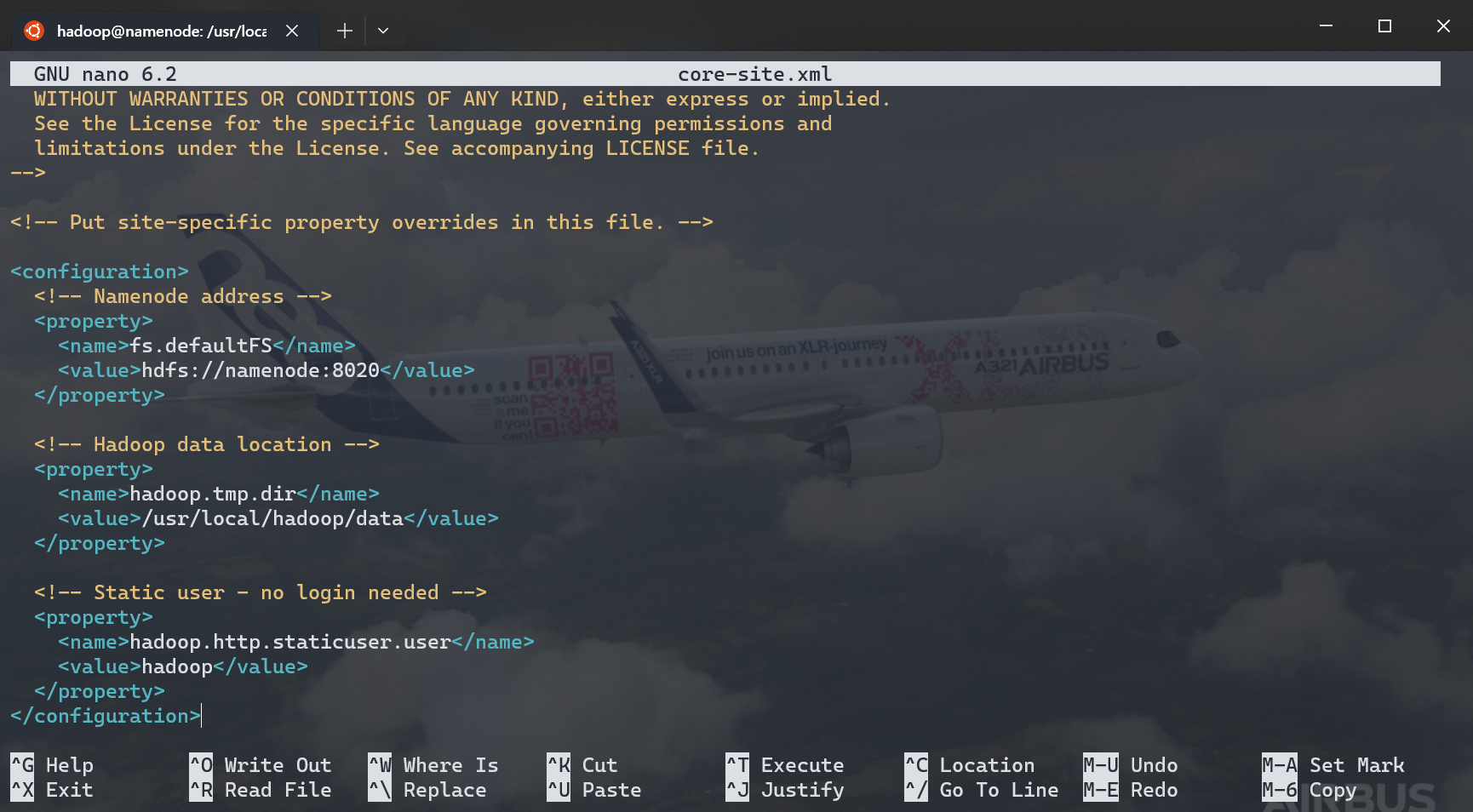Click the ^G Help shortcut

(x=52, y=765)
